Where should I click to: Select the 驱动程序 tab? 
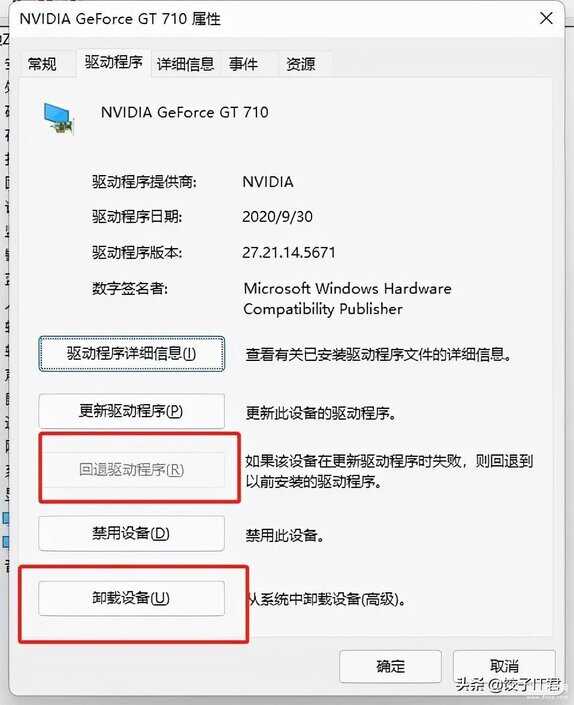pyautogui.click(x=113, y=62)
